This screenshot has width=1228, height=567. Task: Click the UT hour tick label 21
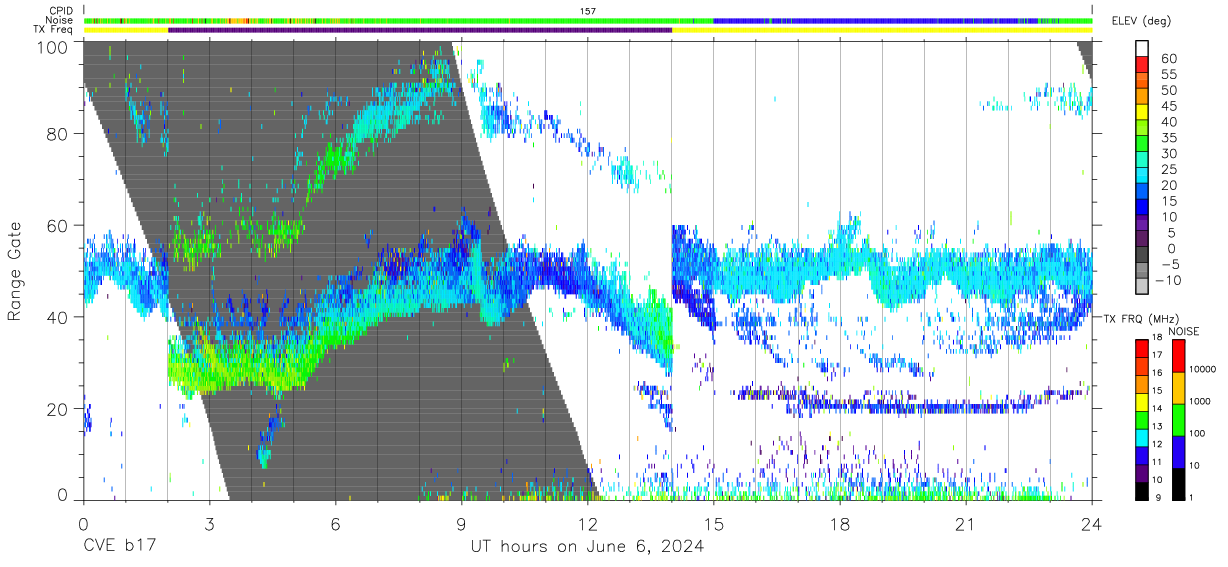(965, 523)
